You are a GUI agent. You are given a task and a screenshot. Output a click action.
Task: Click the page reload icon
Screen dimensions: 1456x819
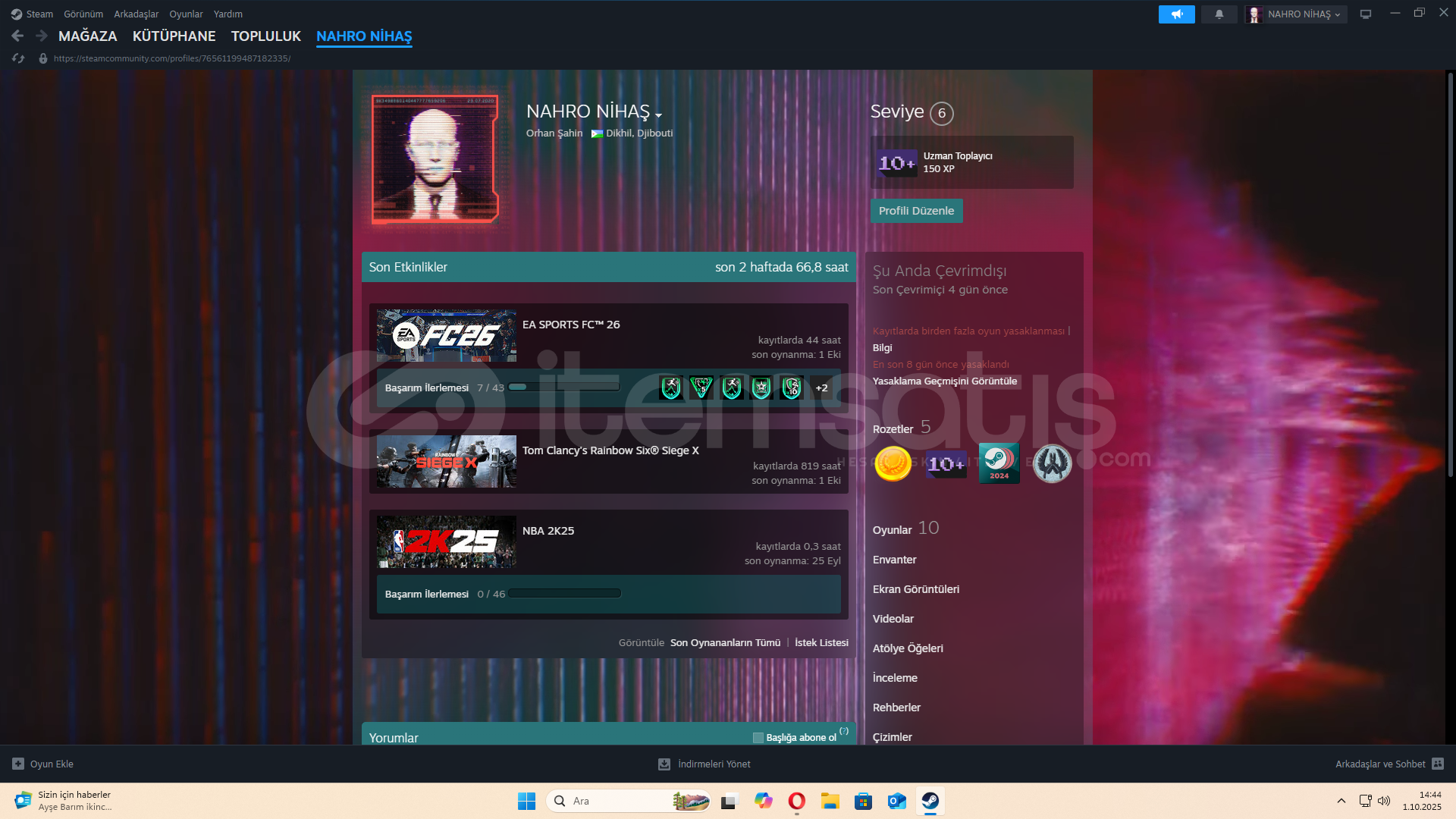18,58
